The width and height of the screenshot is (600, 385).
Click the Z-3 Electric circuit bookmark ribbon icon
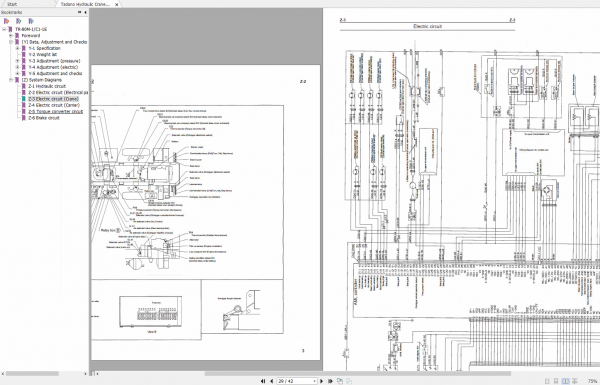pos(24,99)
